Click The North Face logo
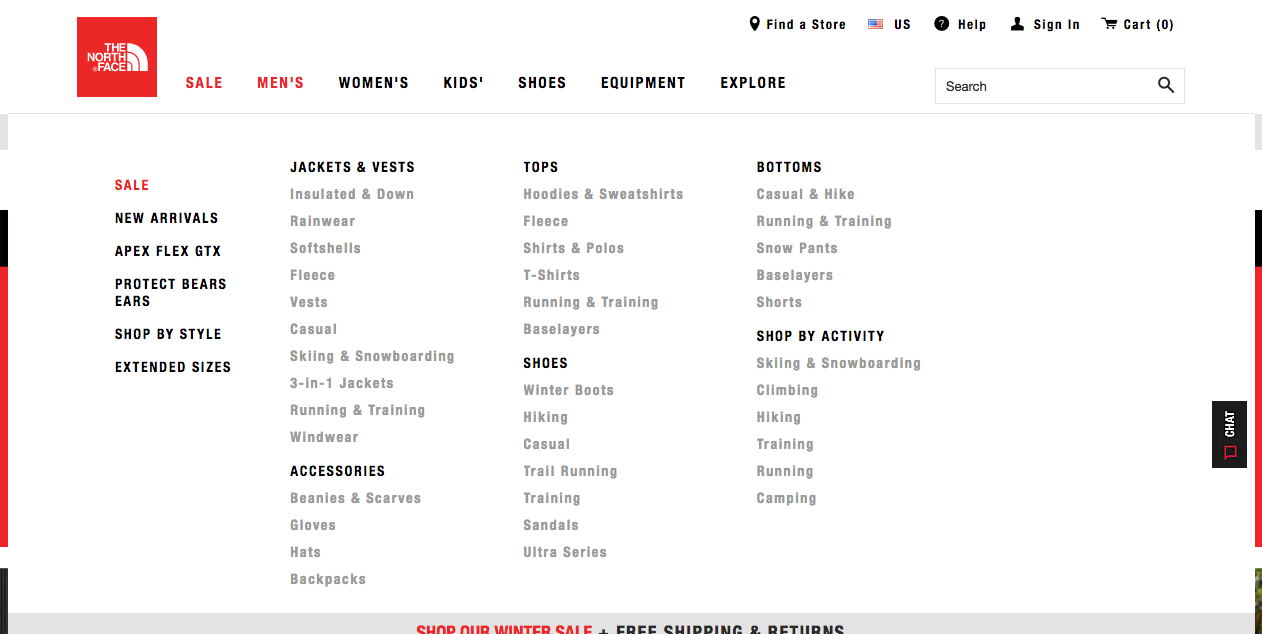The height and width of the screenshot is (634, 1262). pyautogui.click(x=117, y=57)
